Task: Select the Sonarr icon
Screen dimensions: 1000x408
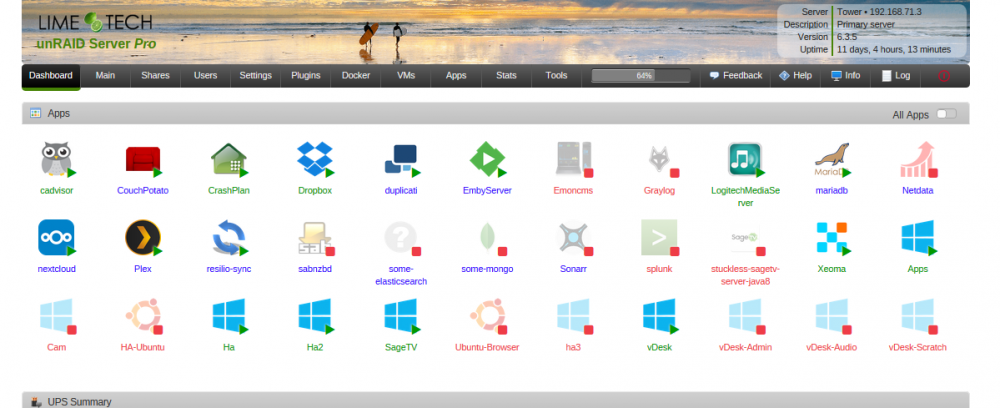Action: click(x=573, y=238)
